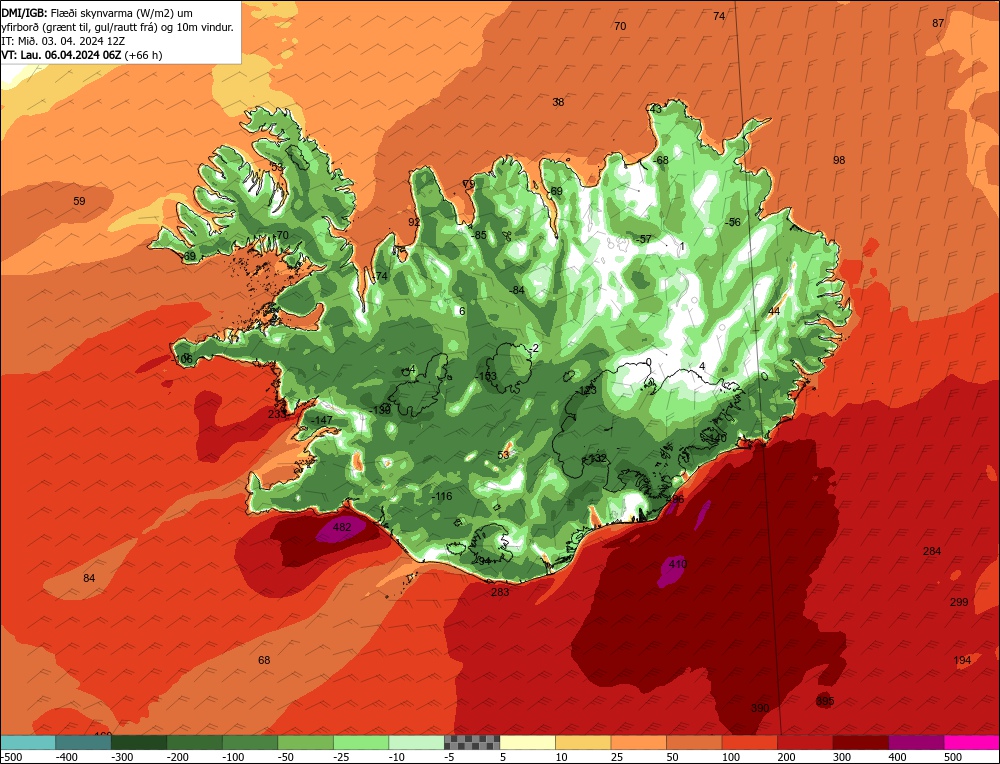Click the dark red 300 legend swatch

861,743
